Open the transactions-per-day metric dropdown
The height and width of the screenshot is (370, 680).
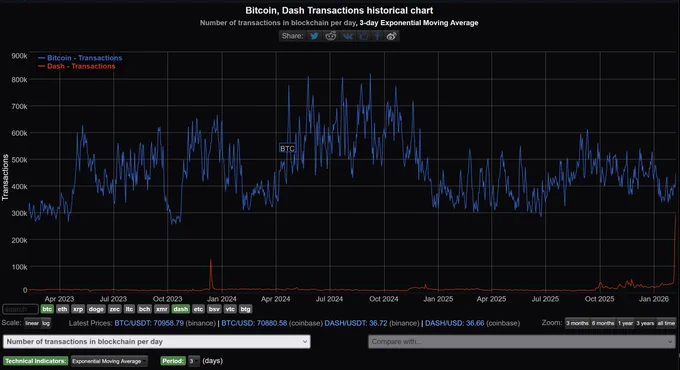157,342
